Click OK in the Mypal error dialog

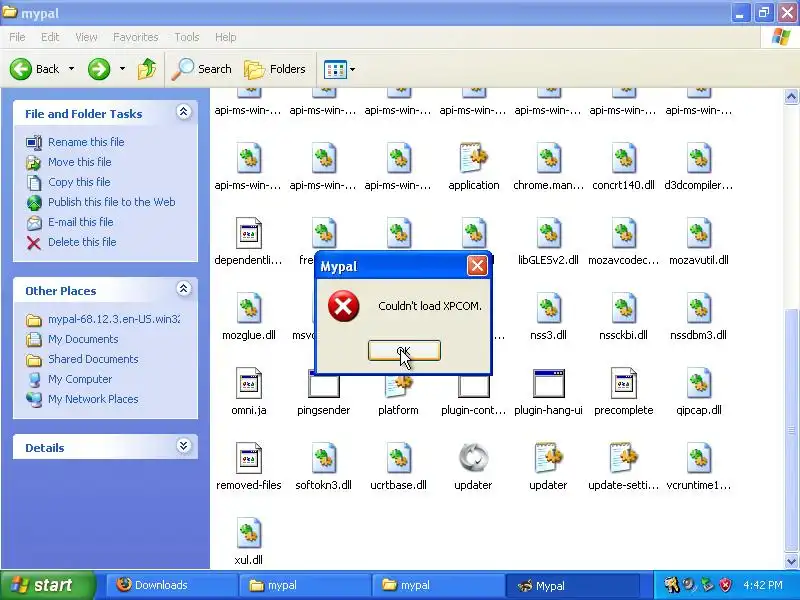pyautogui.click(x=404, y=351)
